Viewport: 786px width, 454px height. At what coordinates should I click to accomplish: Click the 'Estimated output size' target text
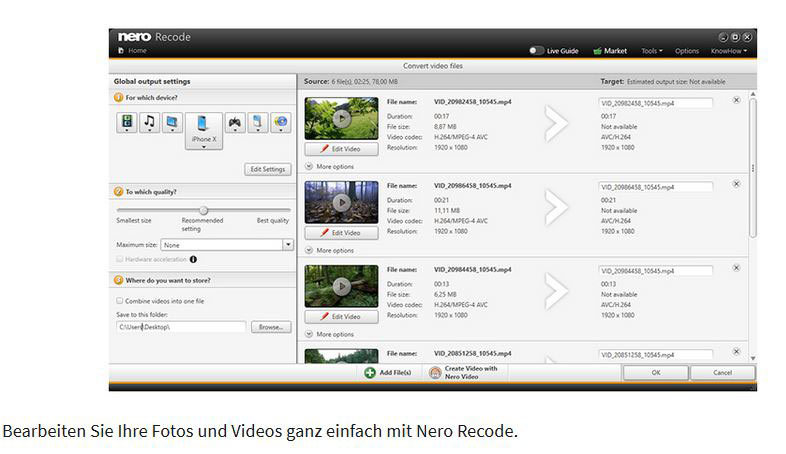coord(676,81)
